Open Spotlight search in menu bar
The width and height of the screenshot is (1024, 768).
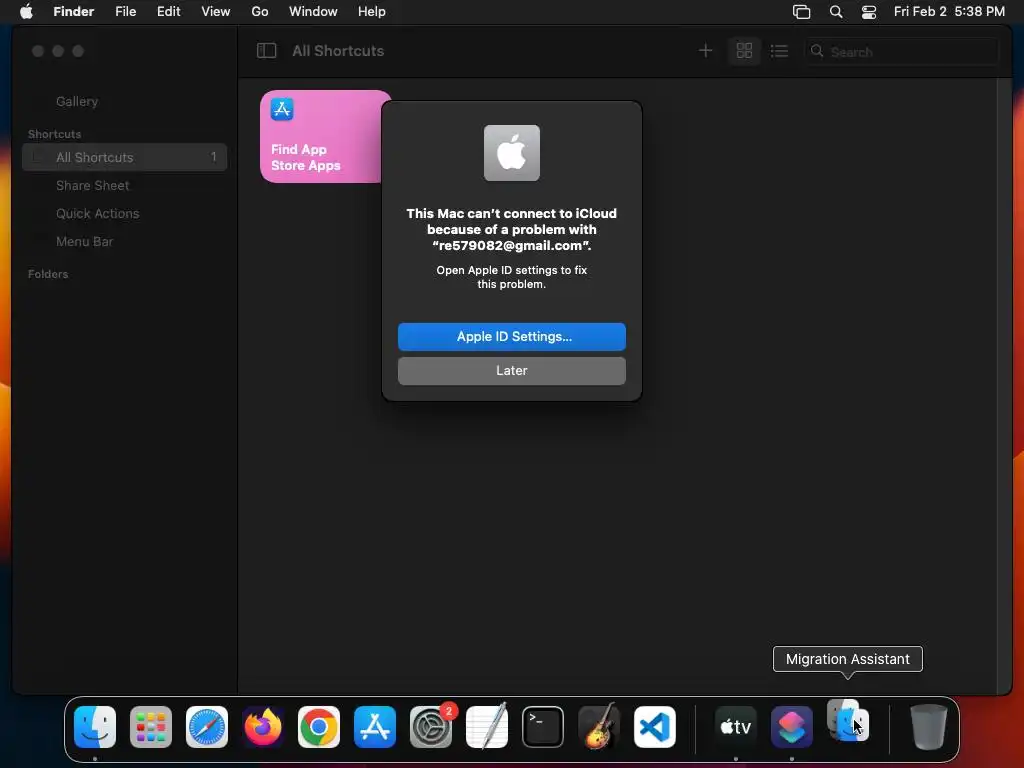click(x=836, y=12)
